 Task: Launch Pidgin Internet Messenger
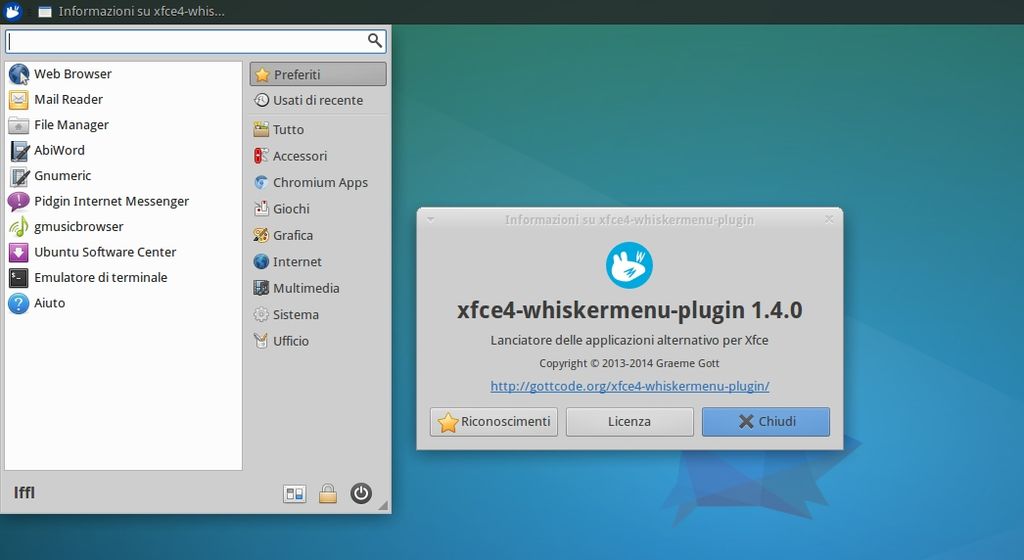tap(123, 201)
